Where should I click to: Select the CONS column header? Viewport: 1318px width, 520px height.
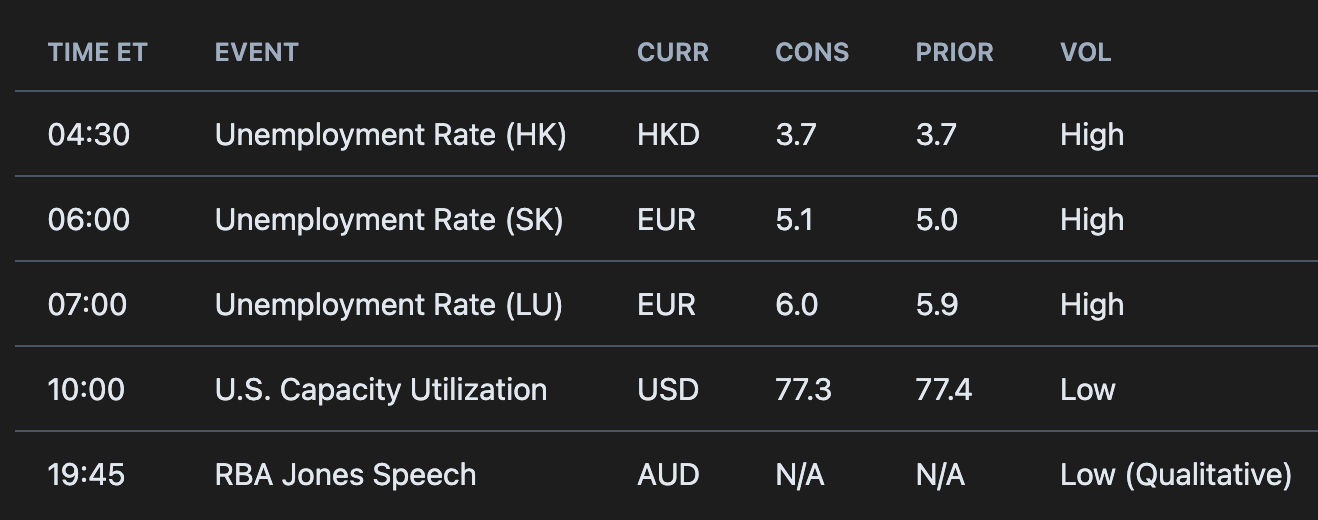pyautogui.click(x=811, y=53)
